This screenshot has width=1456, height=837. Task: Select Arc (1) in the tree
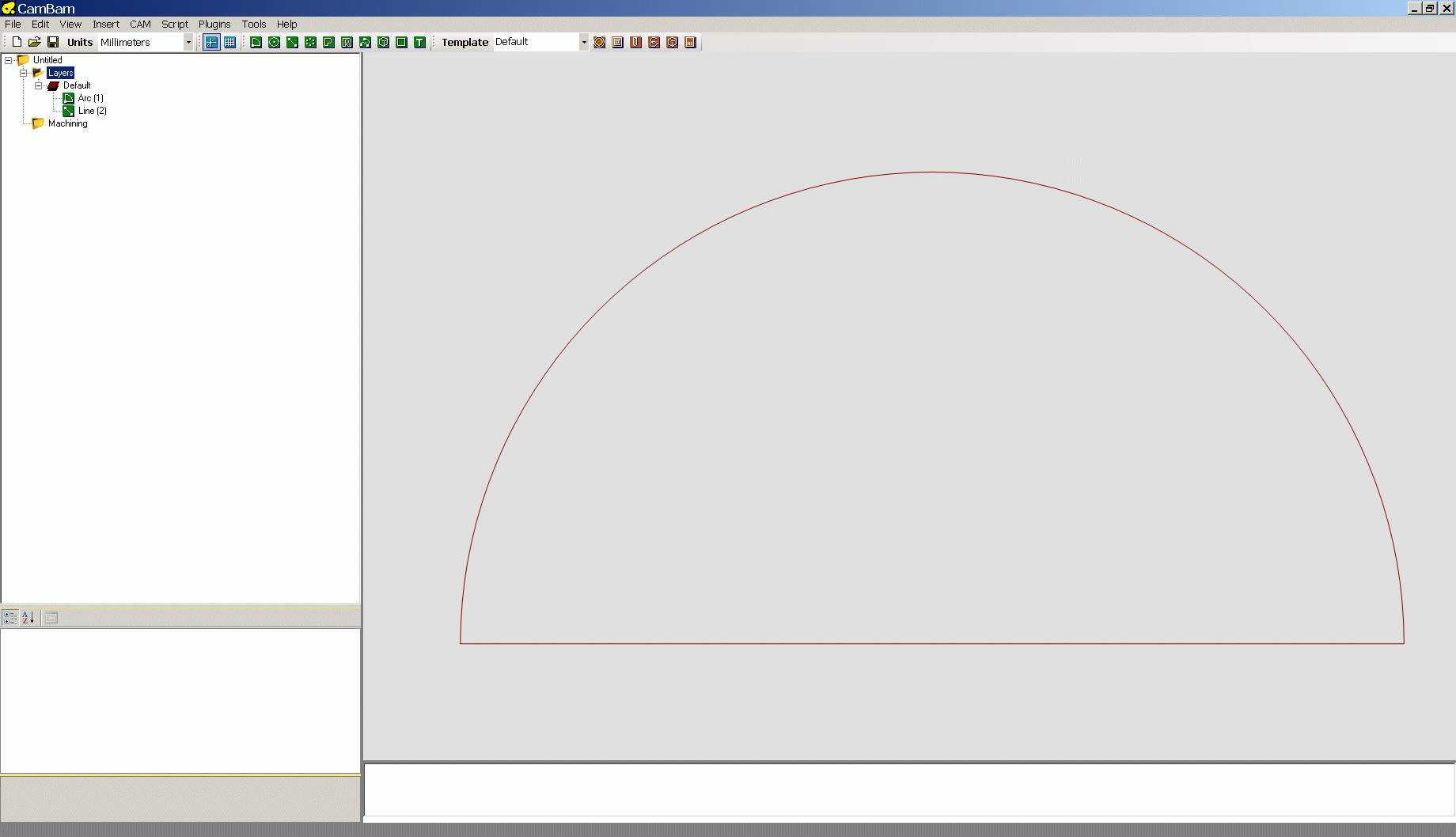(90, 98)
